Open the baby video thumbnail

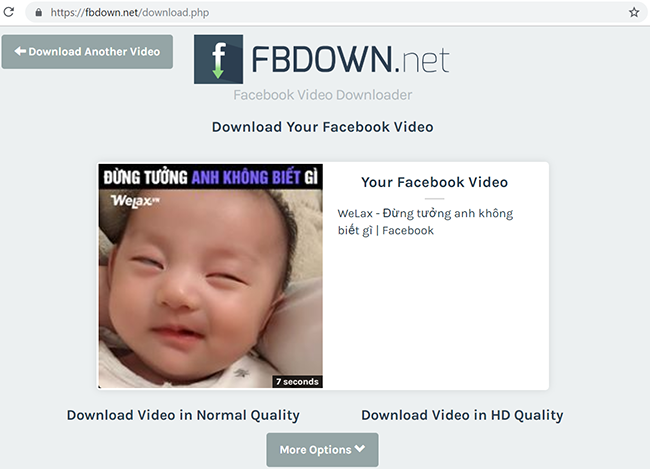pos(211,276)
